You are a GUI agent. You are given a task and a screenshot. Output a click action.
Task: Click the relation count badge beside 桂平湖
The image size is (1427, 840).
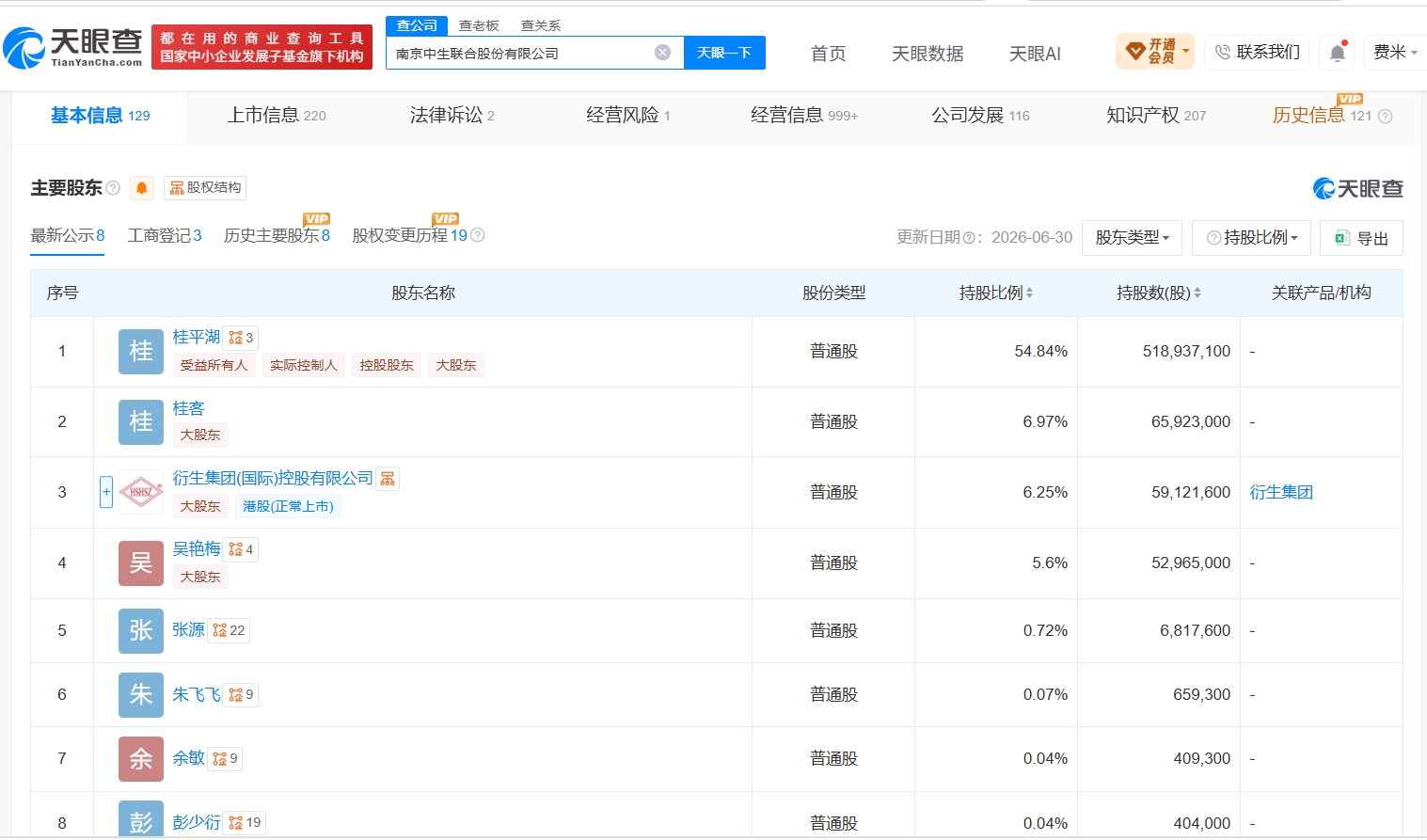241,338
